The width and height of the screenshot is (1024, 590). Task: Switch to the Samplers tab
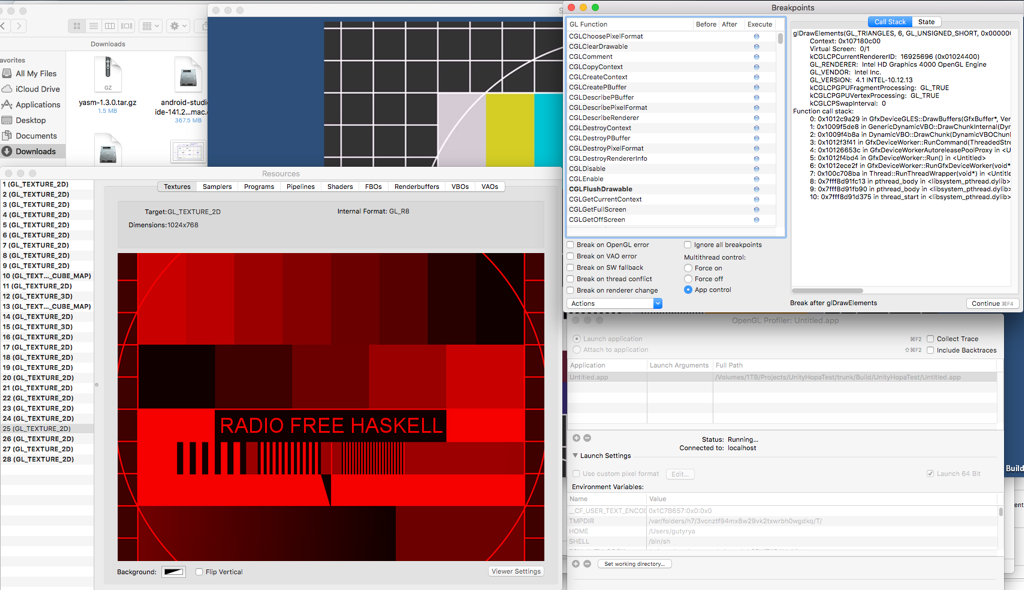(217, 187)
